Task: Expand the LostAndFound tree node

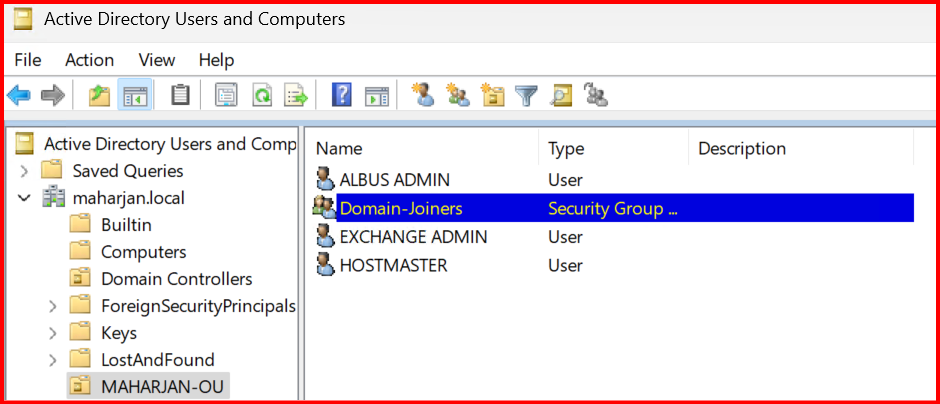Action: coord(52,360)
